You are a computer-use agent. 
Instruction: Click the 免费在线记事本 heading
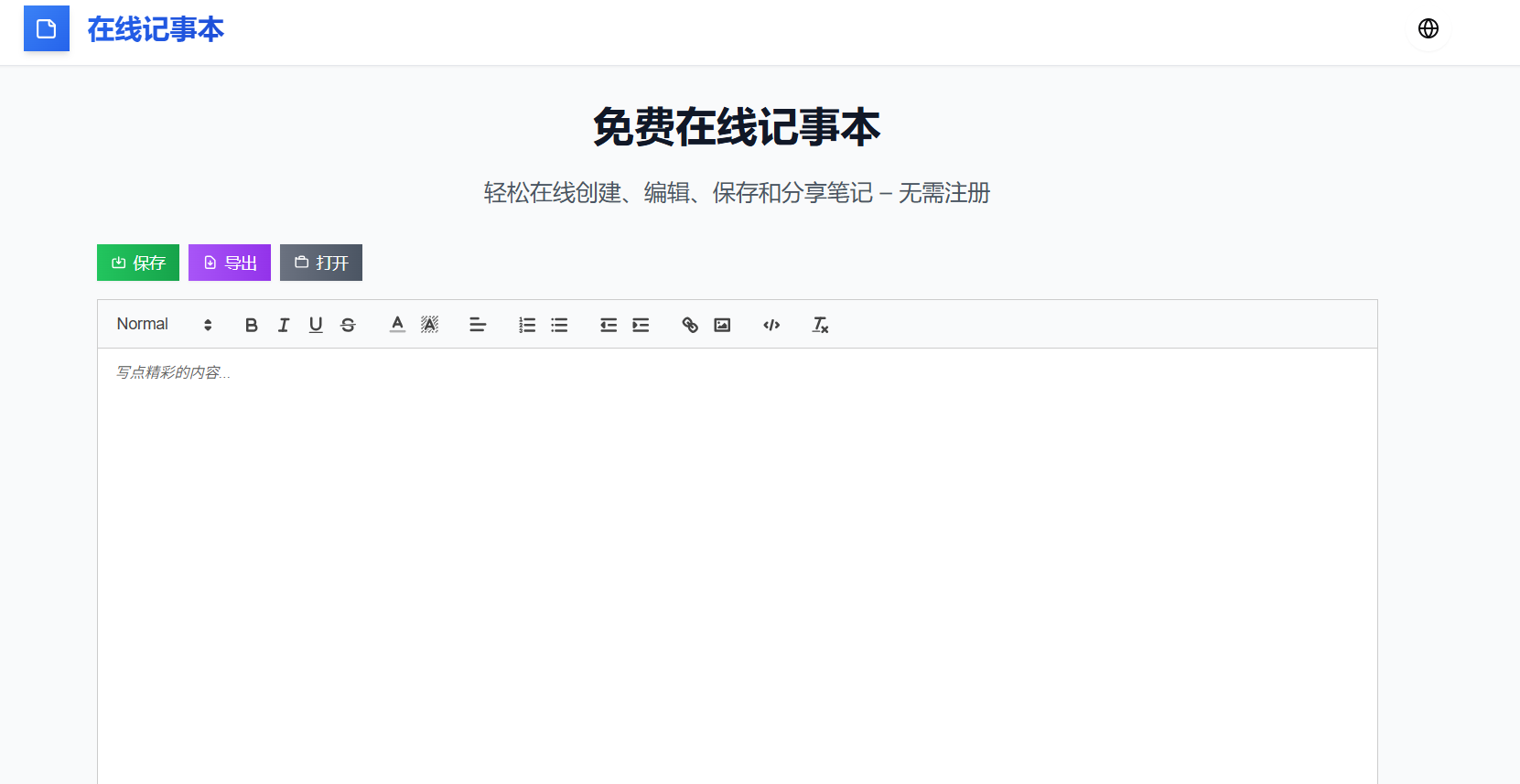[x=737, y=127]
